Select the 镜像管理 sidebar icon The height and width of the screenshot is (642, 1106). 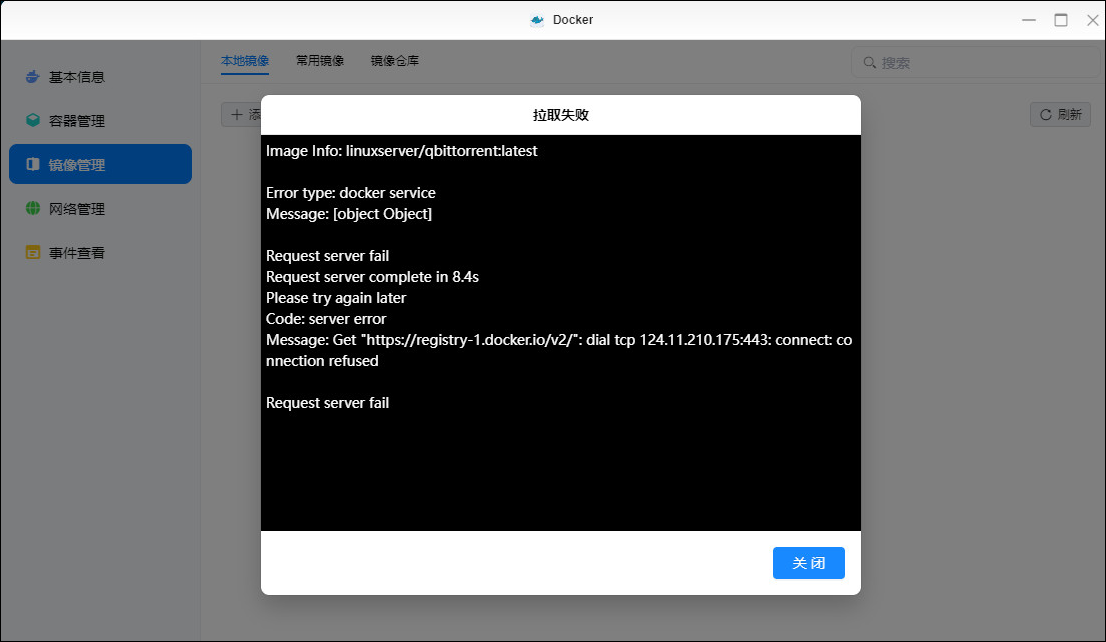[x=33, y=165]
